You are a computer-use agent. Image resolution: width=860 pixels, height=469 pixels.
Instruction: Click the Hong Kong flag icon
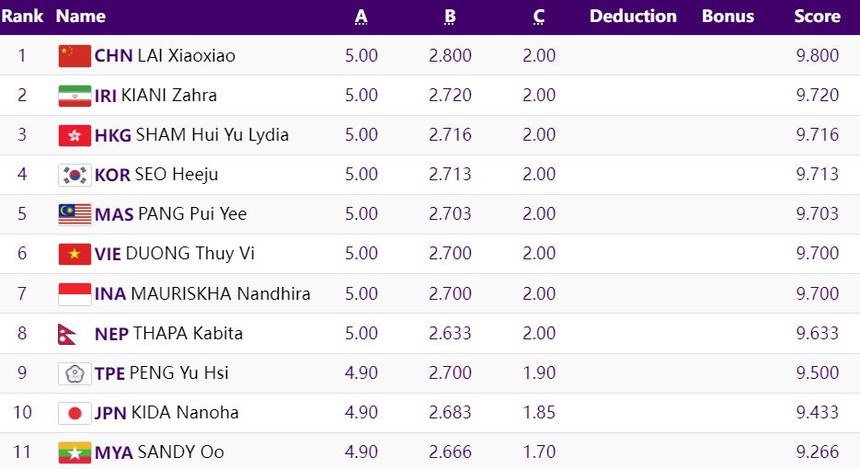74,135
